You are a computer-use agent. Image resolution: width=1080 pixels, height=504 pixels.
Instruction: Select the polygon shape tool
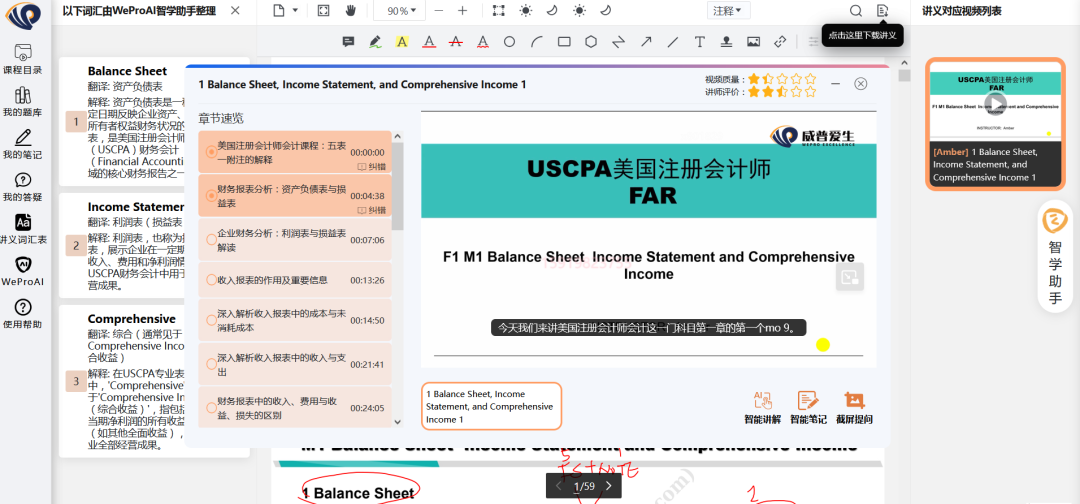tap(591, 42)
